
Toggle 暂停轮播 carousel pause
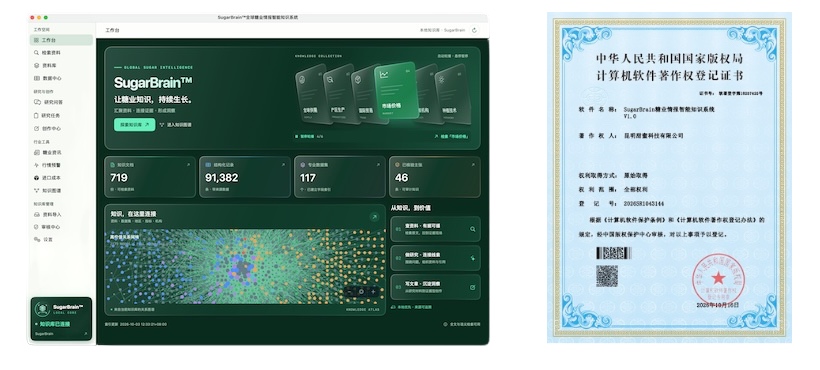(309, 136)
